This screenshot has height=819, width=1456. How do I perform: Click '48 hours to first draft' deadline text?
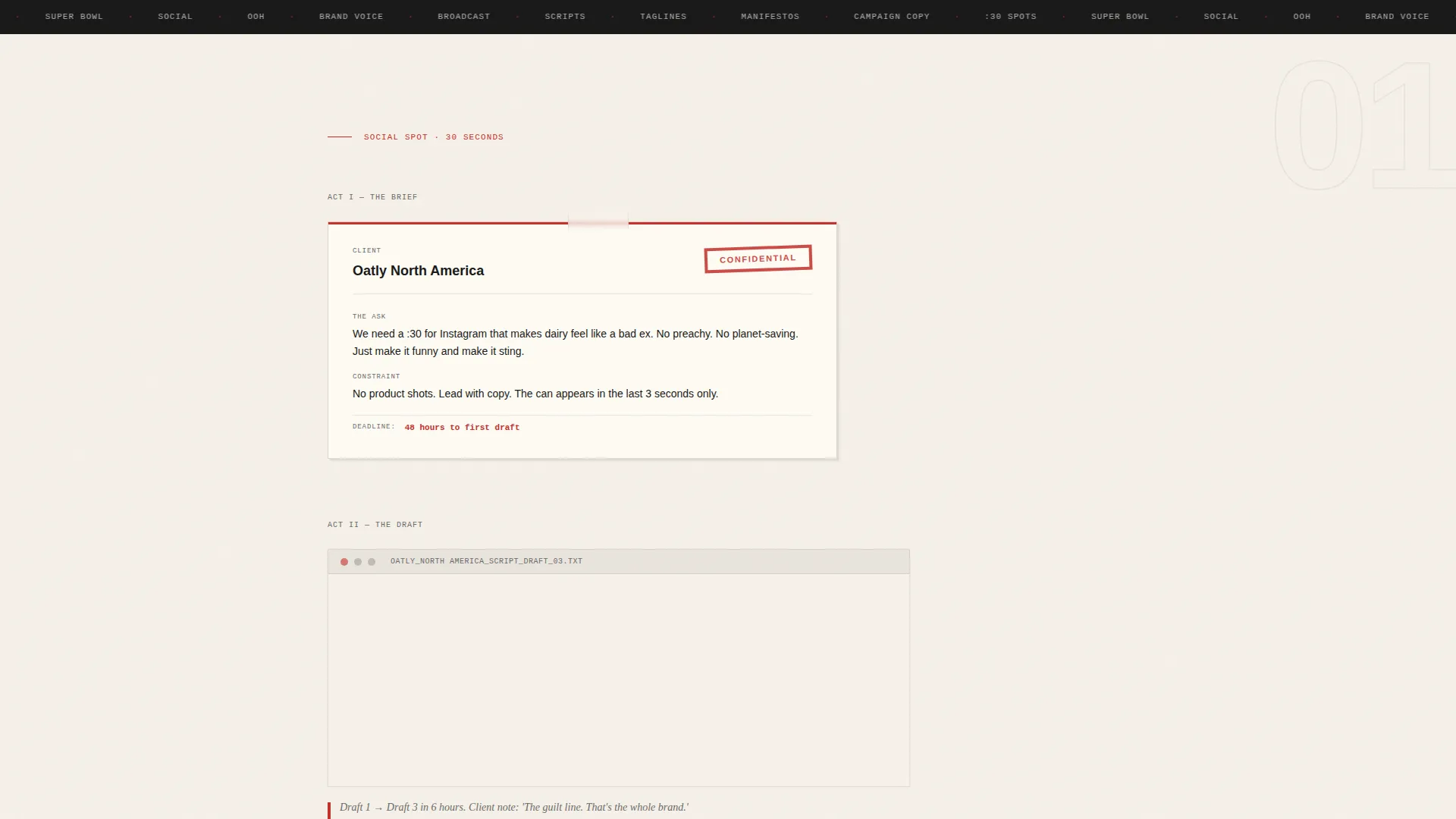pyautogui.click(x=462, y=428)
